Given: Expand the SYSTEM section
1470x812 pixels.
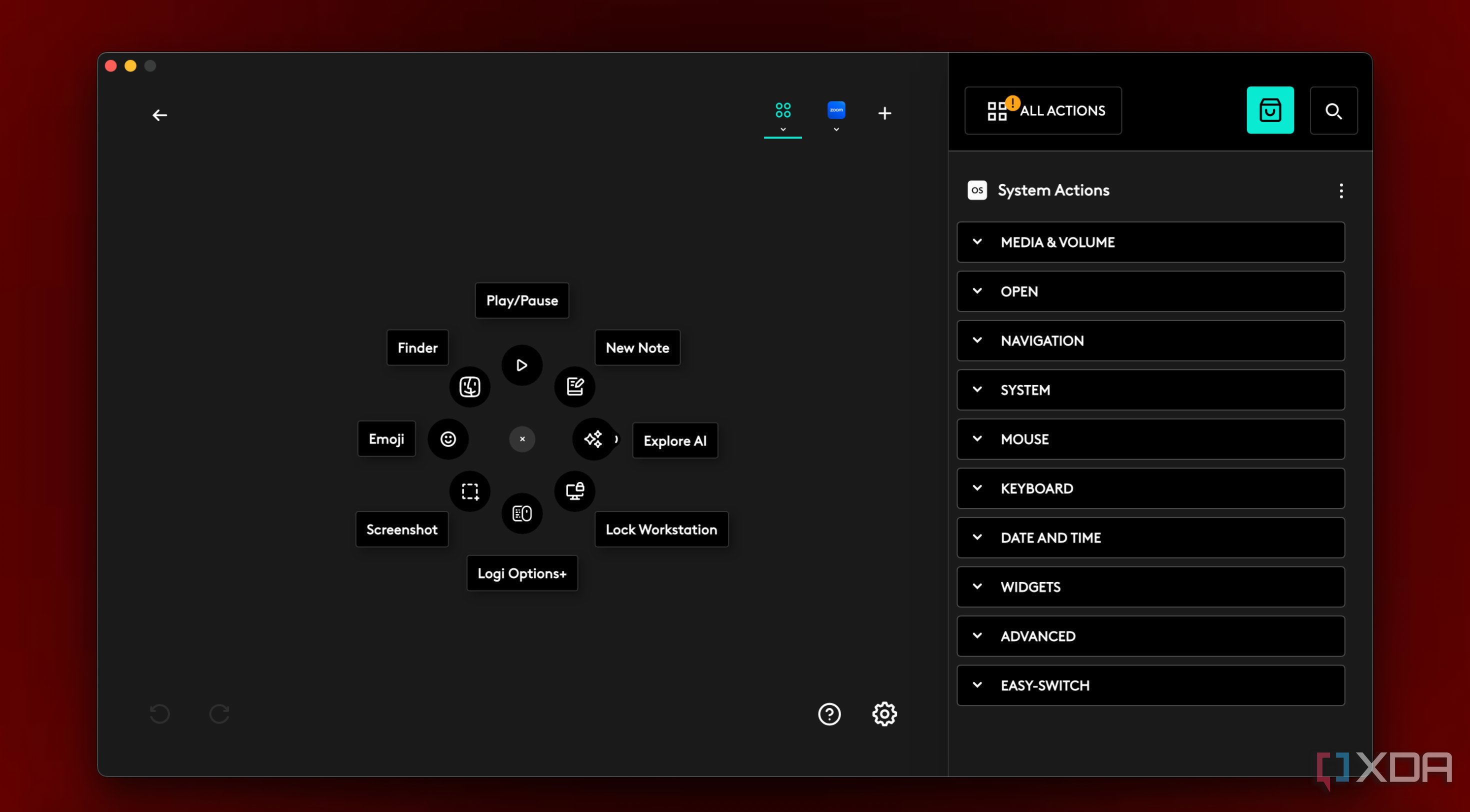Looking at the screenshot, I should click(x=1150, y=389).
